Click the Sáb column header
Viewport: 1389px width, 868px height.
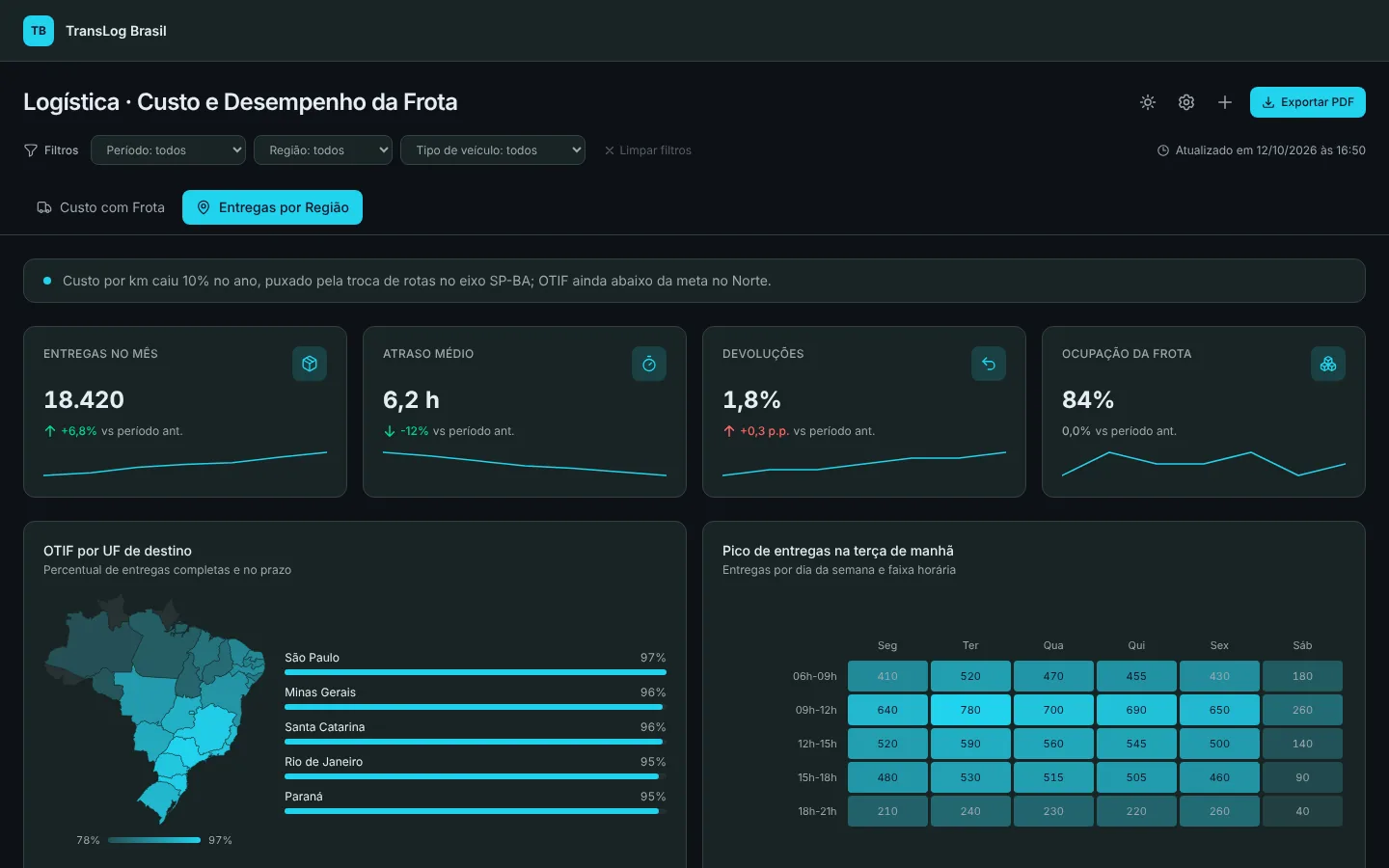point(1302,645)
